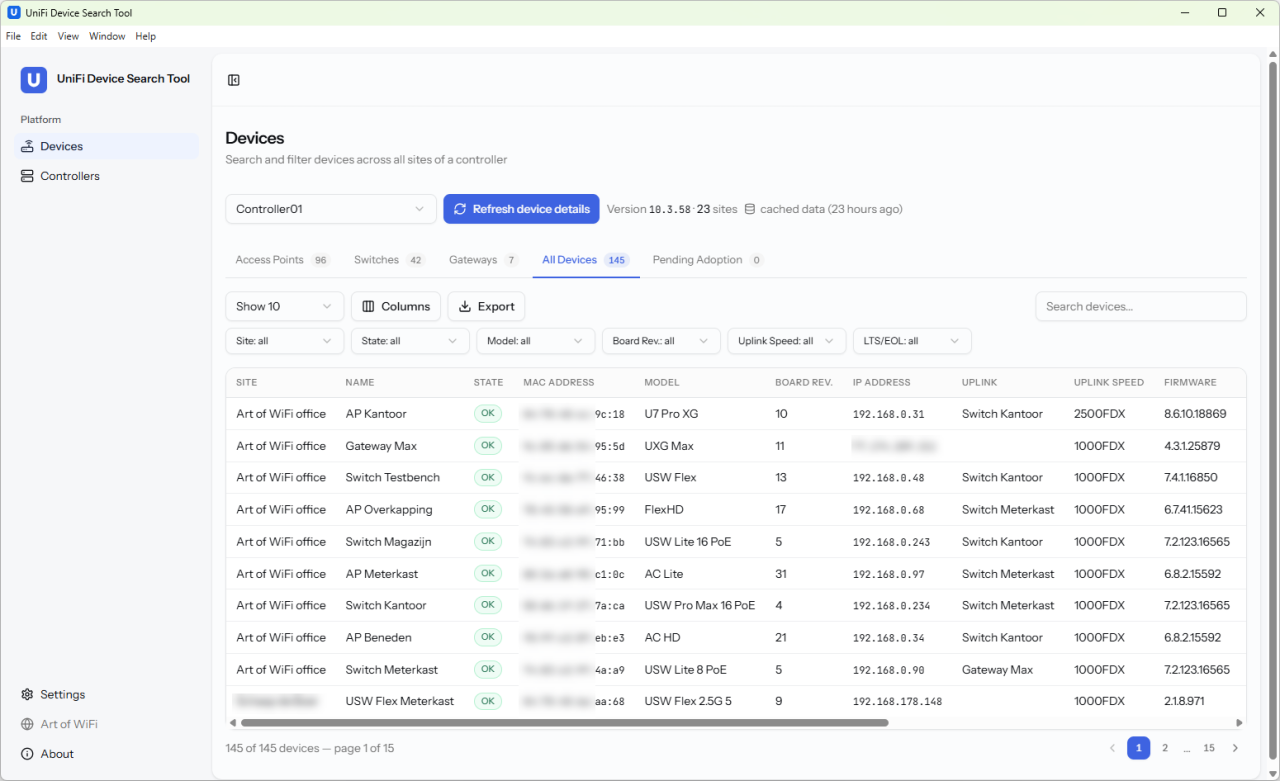The height and width of the screenshot is (781, 1280).
Task: Open the LTS/EOL: all filter
Action: pyautogui.click(x=912, y=341)
